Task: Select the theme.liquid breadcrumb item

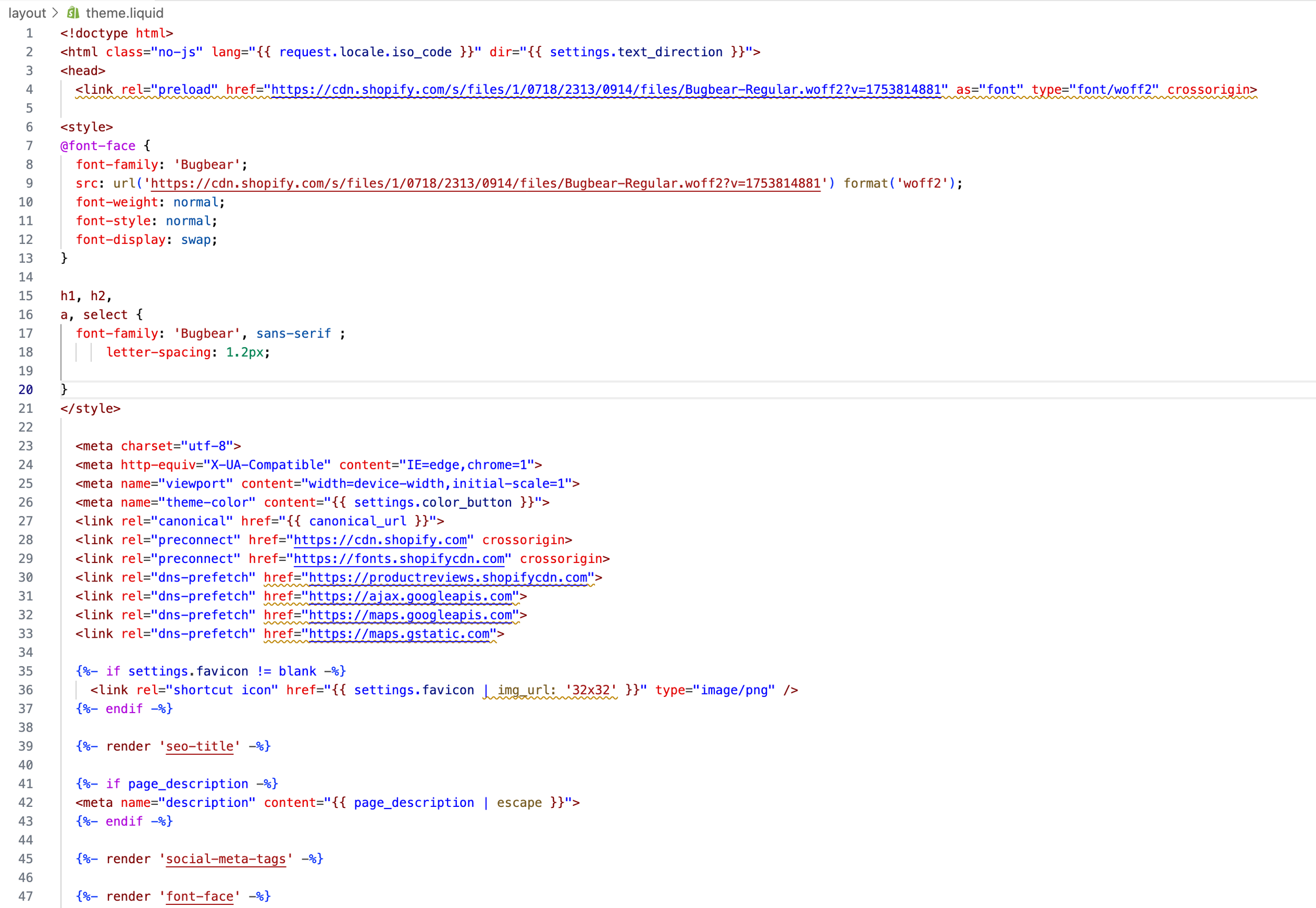Action: pos(125,12)
